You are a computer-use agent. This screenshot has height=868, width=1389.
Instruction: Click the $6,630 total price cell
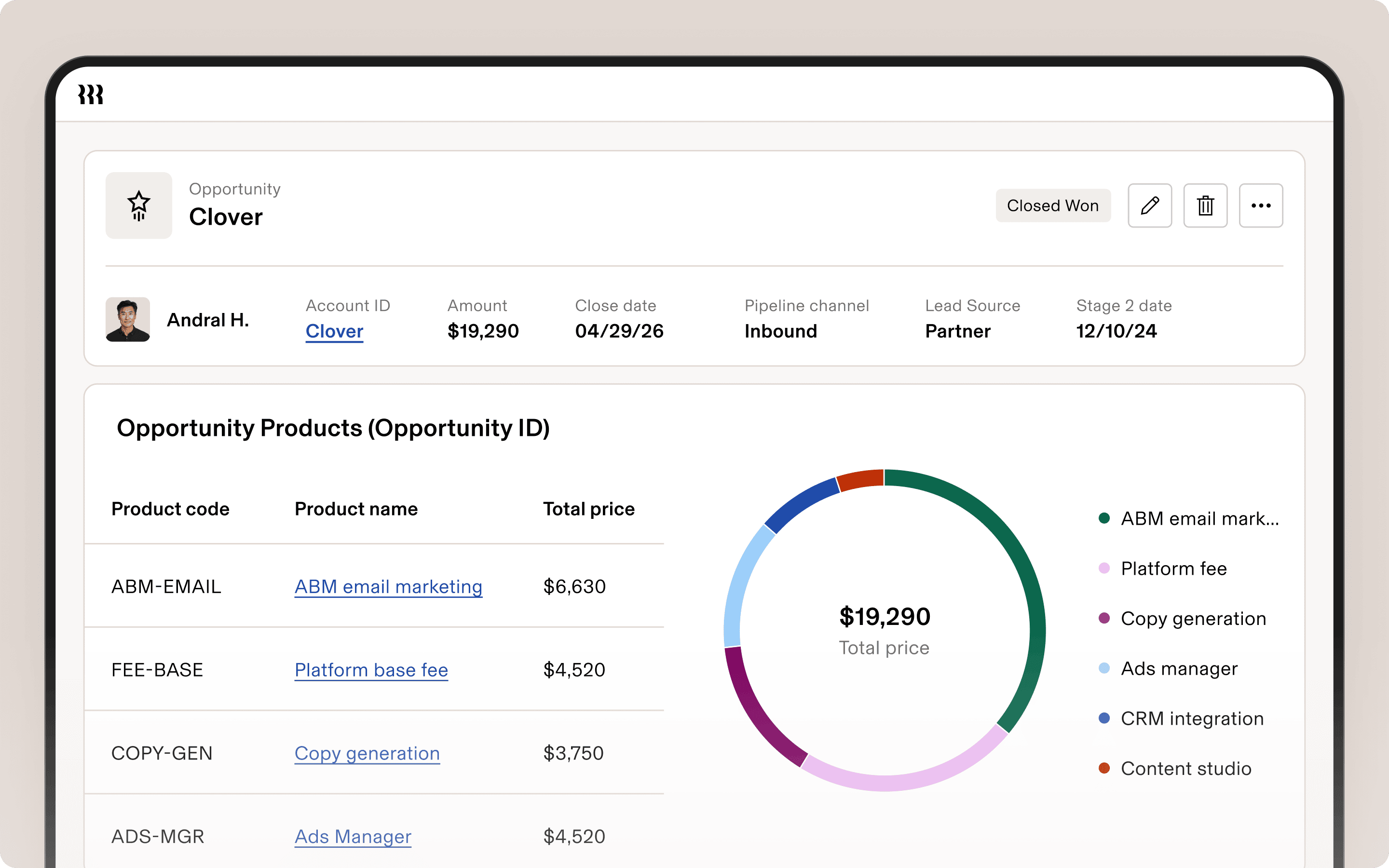574,587
